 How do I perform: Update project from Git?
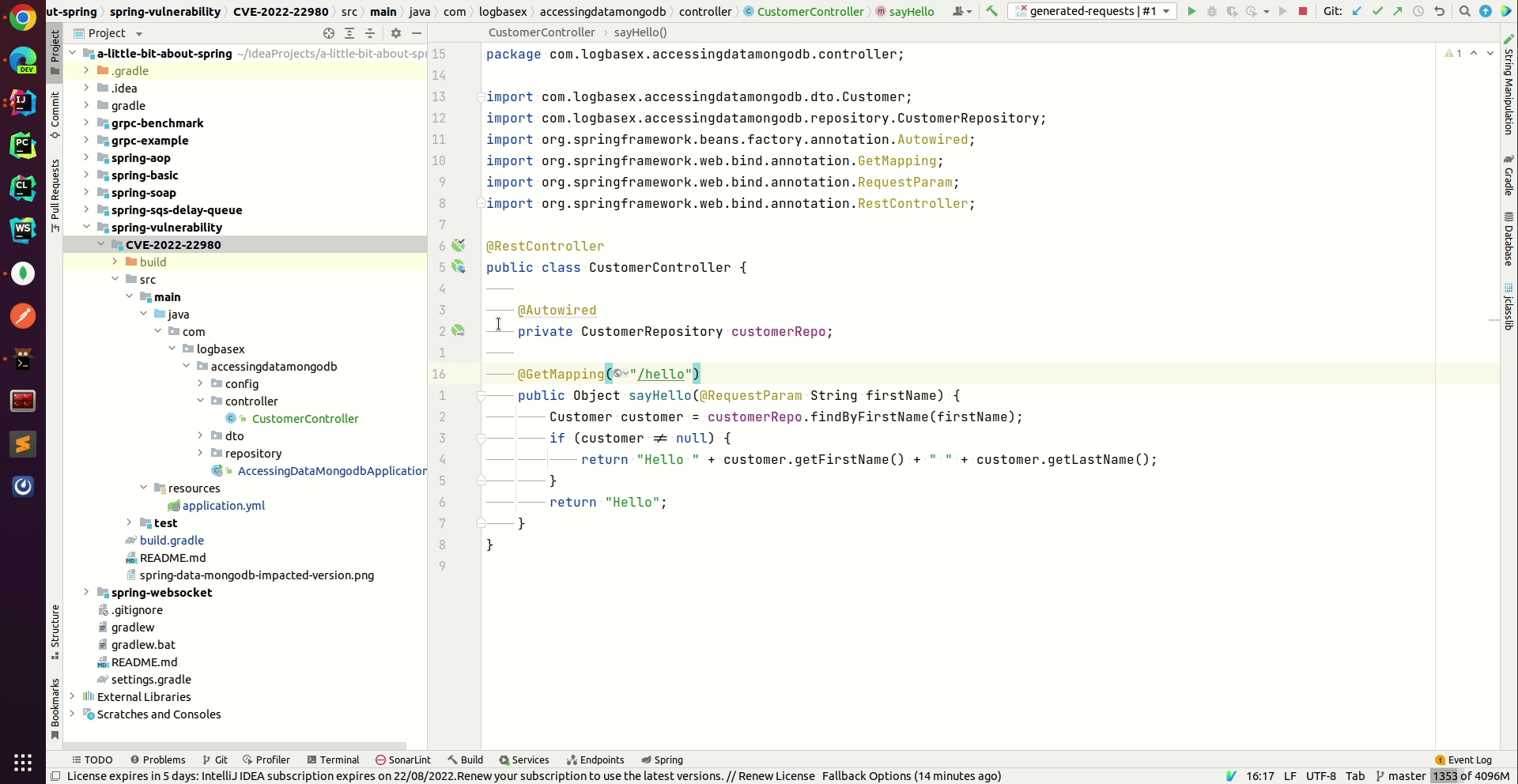click(x=1358, y=11)
